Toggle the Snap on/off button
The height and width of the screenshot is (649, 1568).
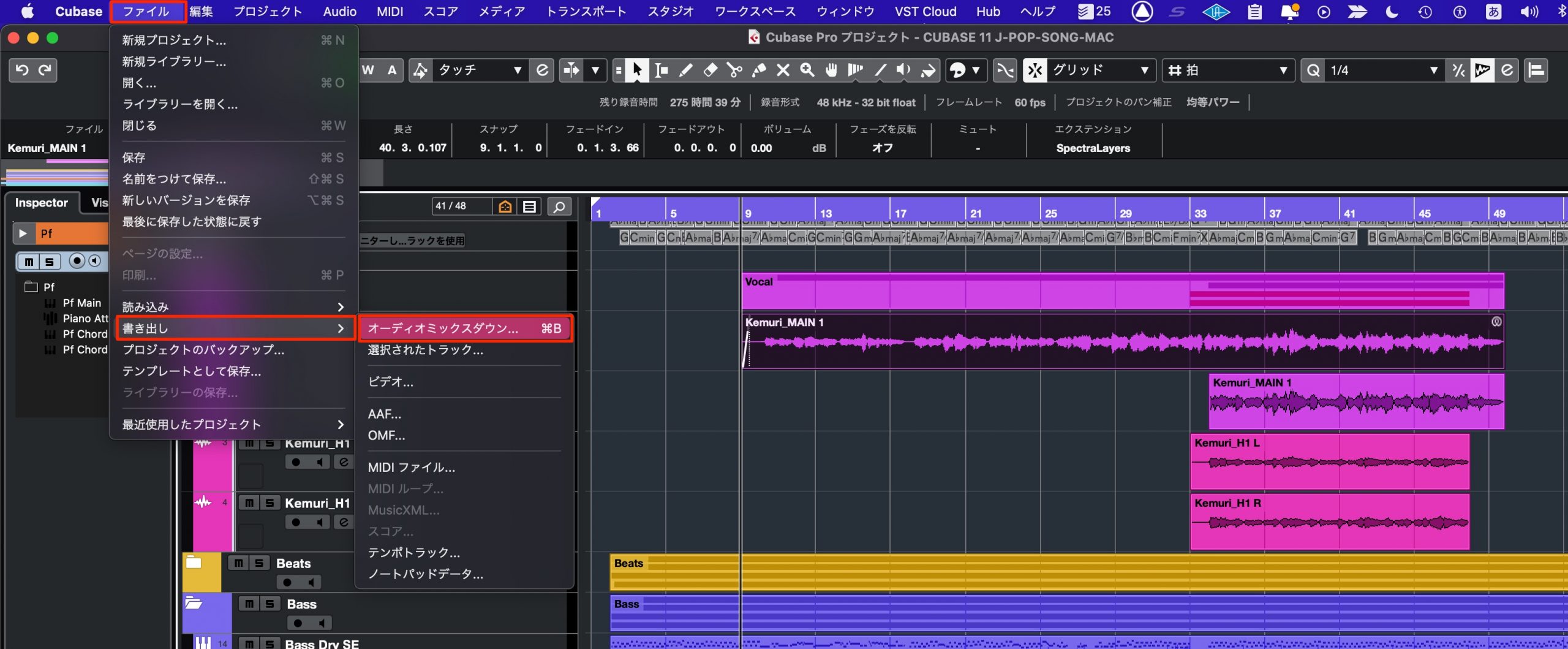pos(1035,70)
